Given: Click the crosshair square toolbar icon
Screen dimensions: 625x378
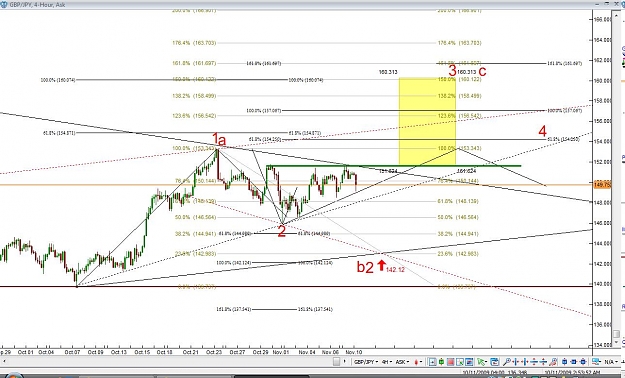Looking at the screenshot, I should (x=432, y=362).
